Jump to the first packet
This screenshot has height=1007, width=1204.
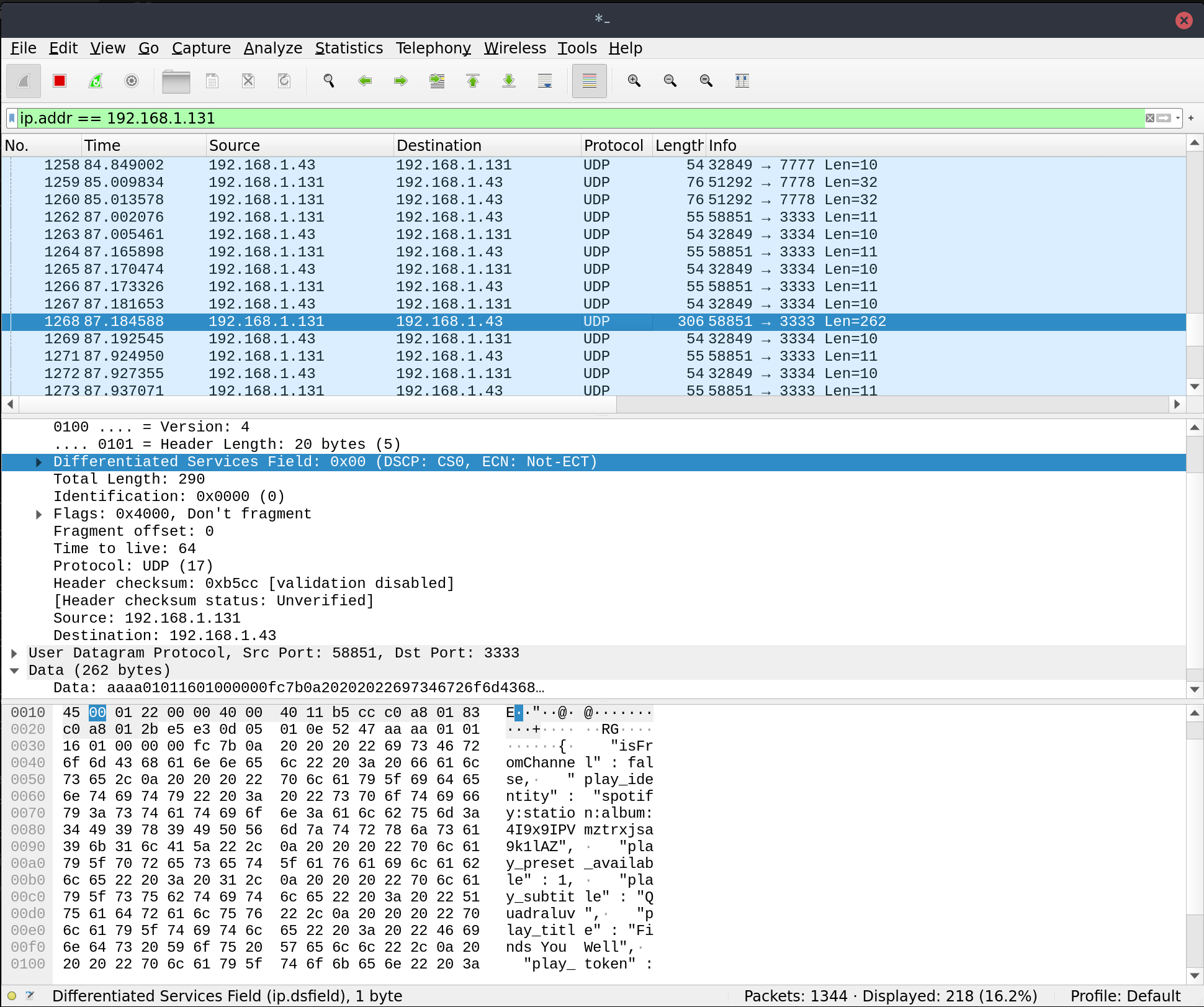(x=473, y=81)
